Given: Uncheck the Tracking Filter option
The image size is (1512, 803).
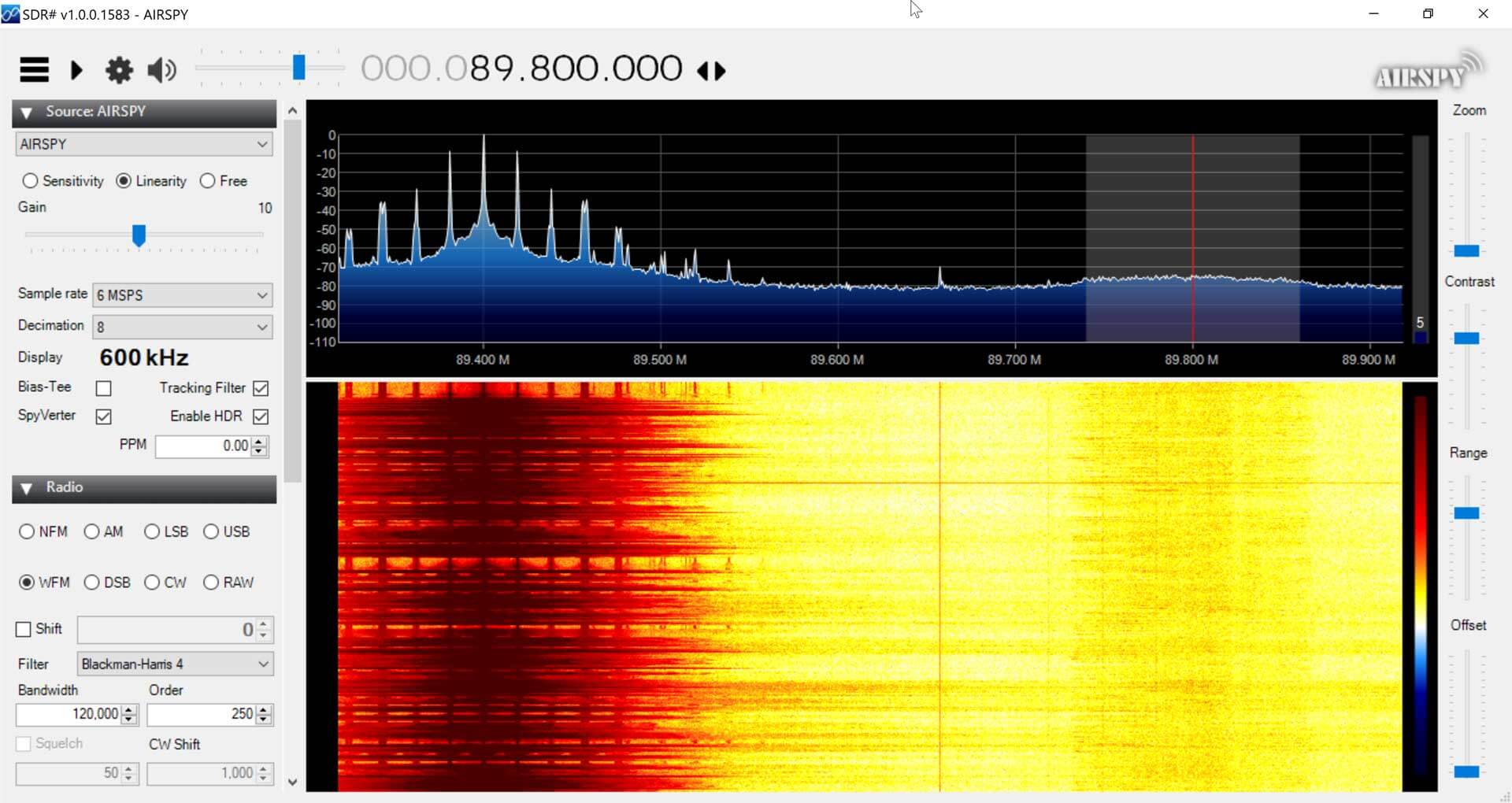Looking at the screenshot, I should coord(261,387).
